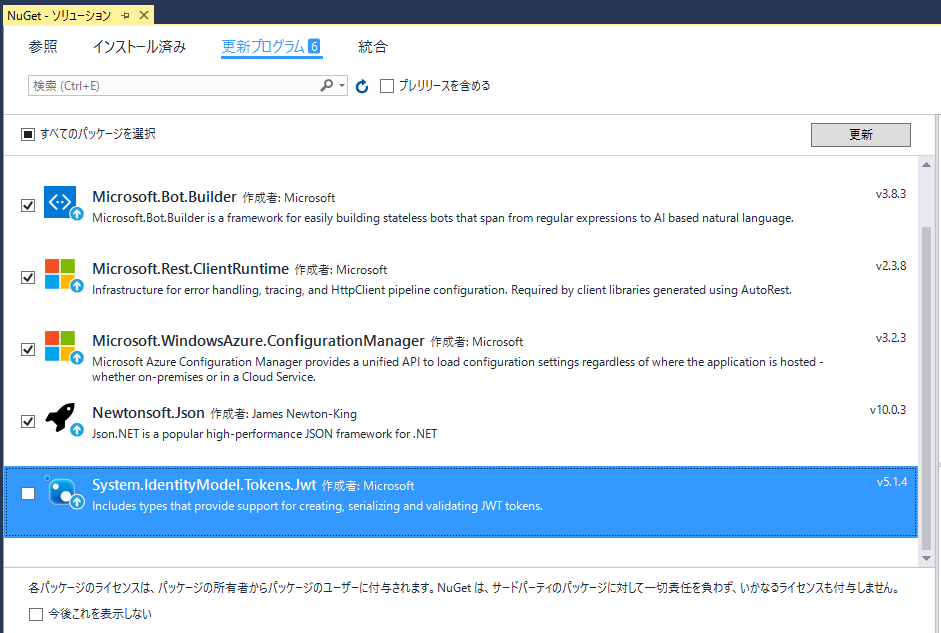
Task: Check the System.IdentityModel.Tokens.Jwt checkbox
Action: pyautogui.click(x=28, y=493)
